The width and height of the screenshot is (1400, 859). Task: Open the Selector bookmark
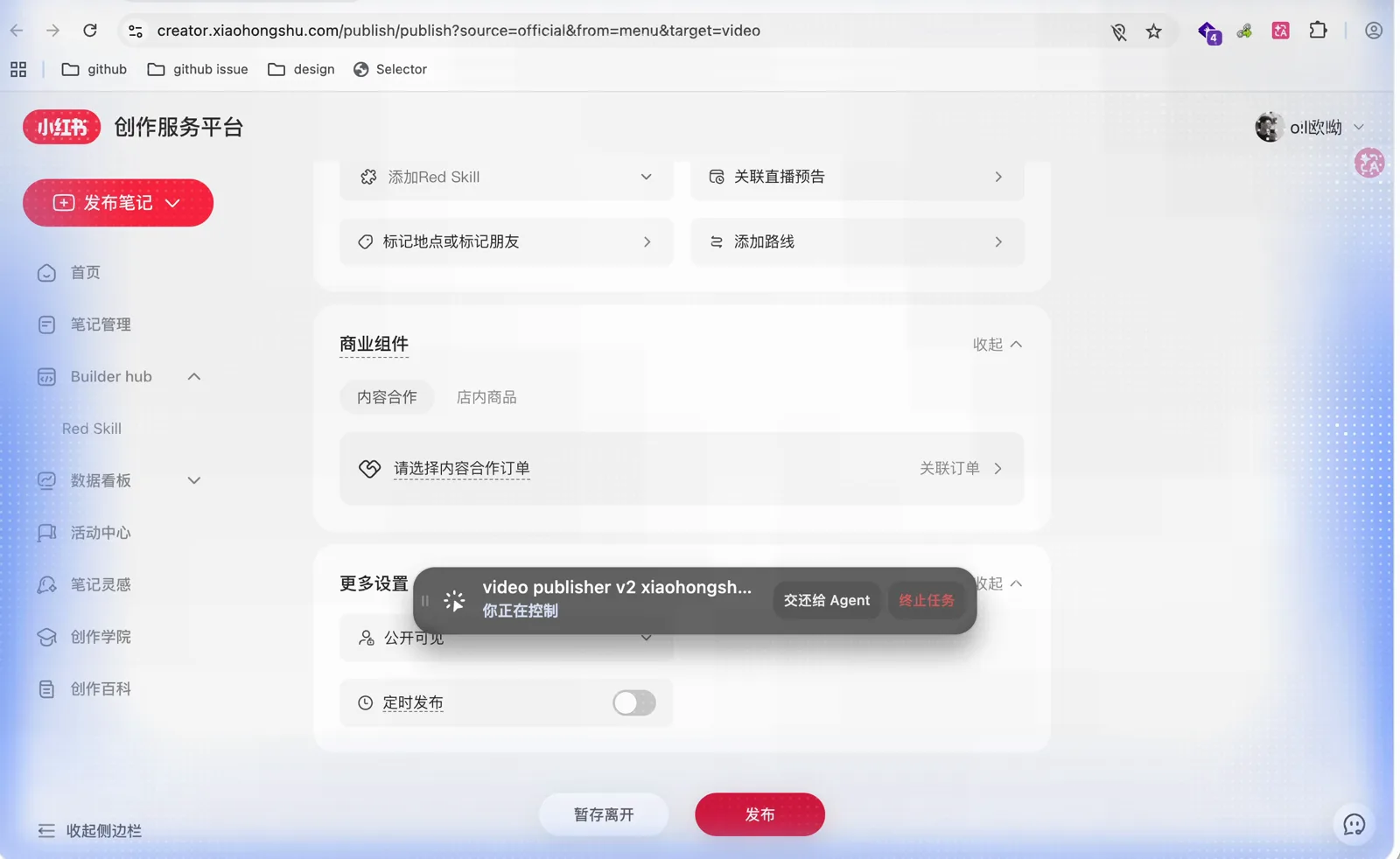390,69
